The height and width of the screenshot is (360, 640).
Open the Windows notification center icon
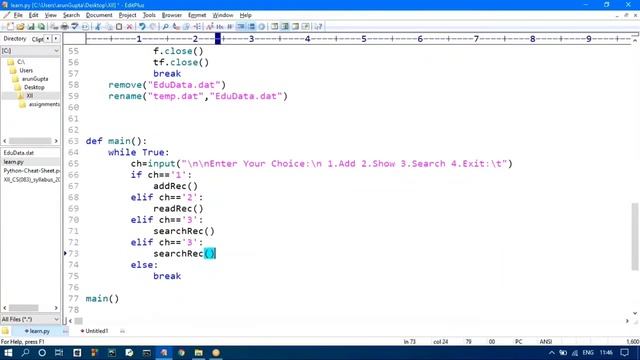tap(624, 353)
